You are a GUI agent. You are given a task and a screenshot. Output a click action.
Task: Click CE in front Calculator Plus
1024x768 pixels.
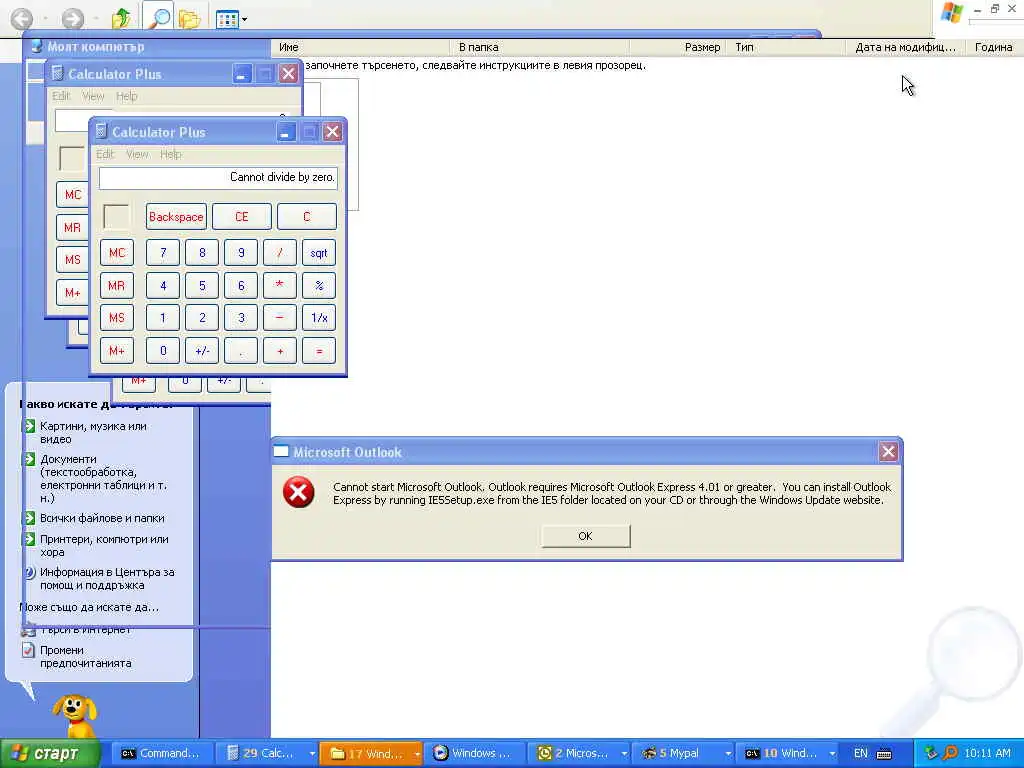(x=242, y=217)
